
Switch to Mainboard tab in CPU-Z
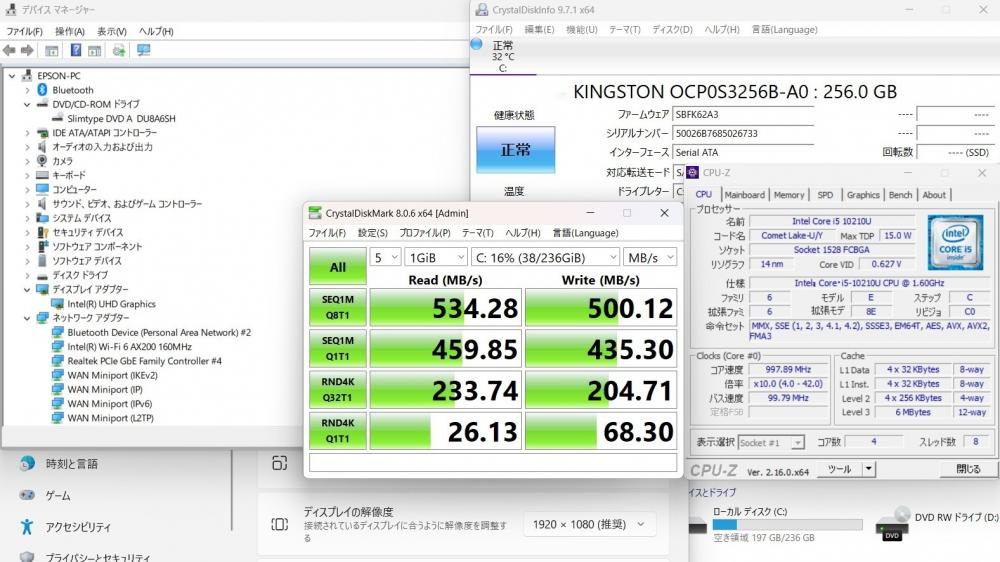744,195
